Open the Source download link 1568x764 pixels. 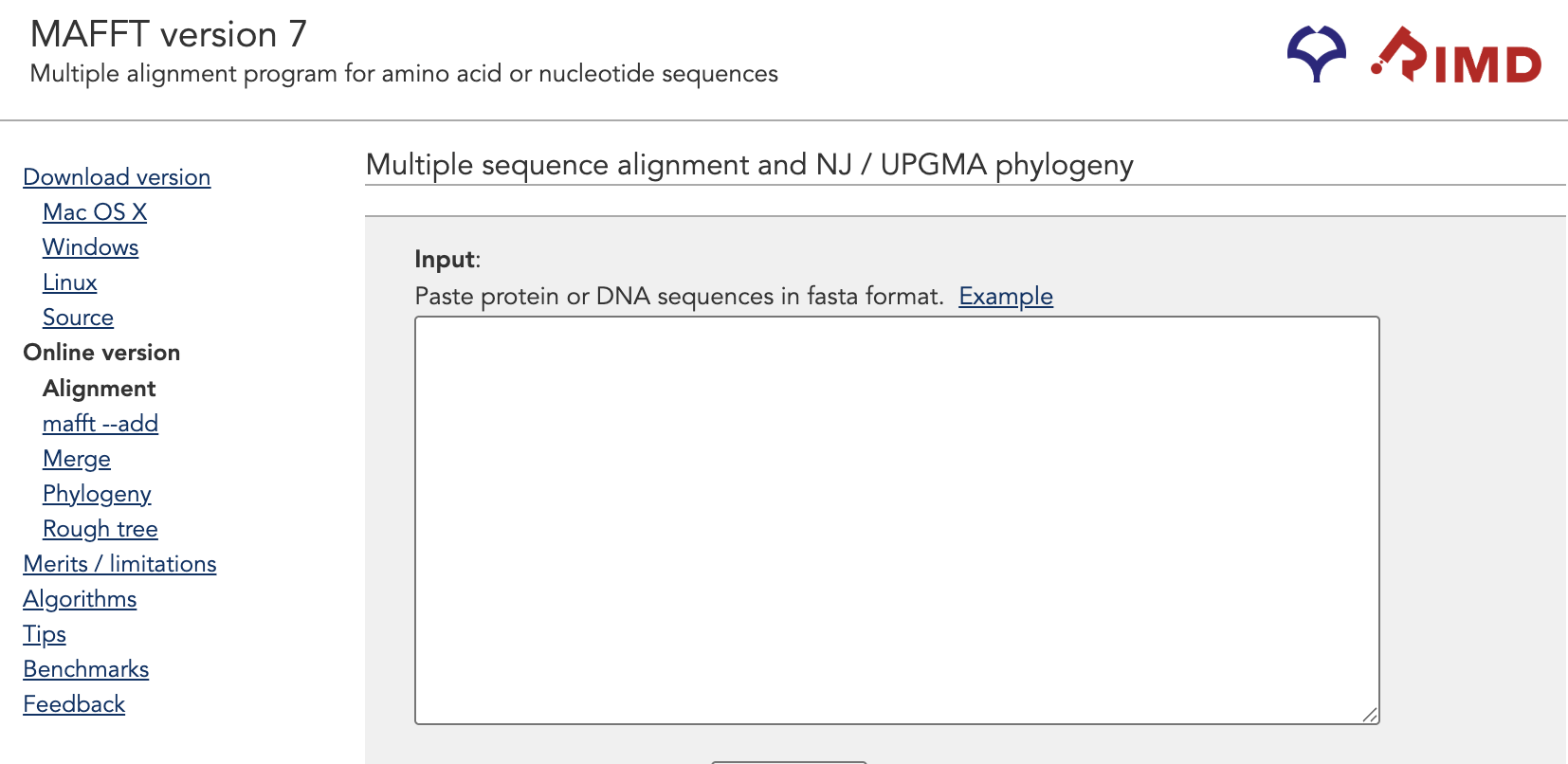pyautogui.click(x=78, y=318)
